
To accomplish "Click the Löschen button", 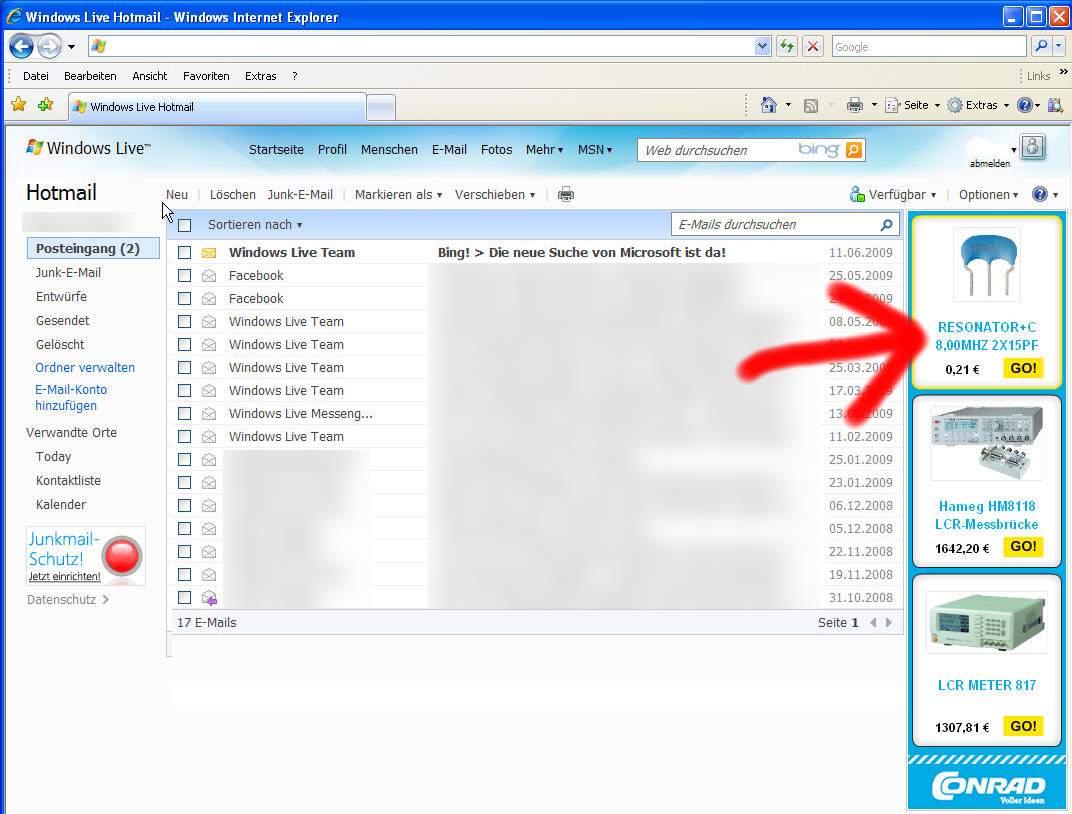I will 232,195.
